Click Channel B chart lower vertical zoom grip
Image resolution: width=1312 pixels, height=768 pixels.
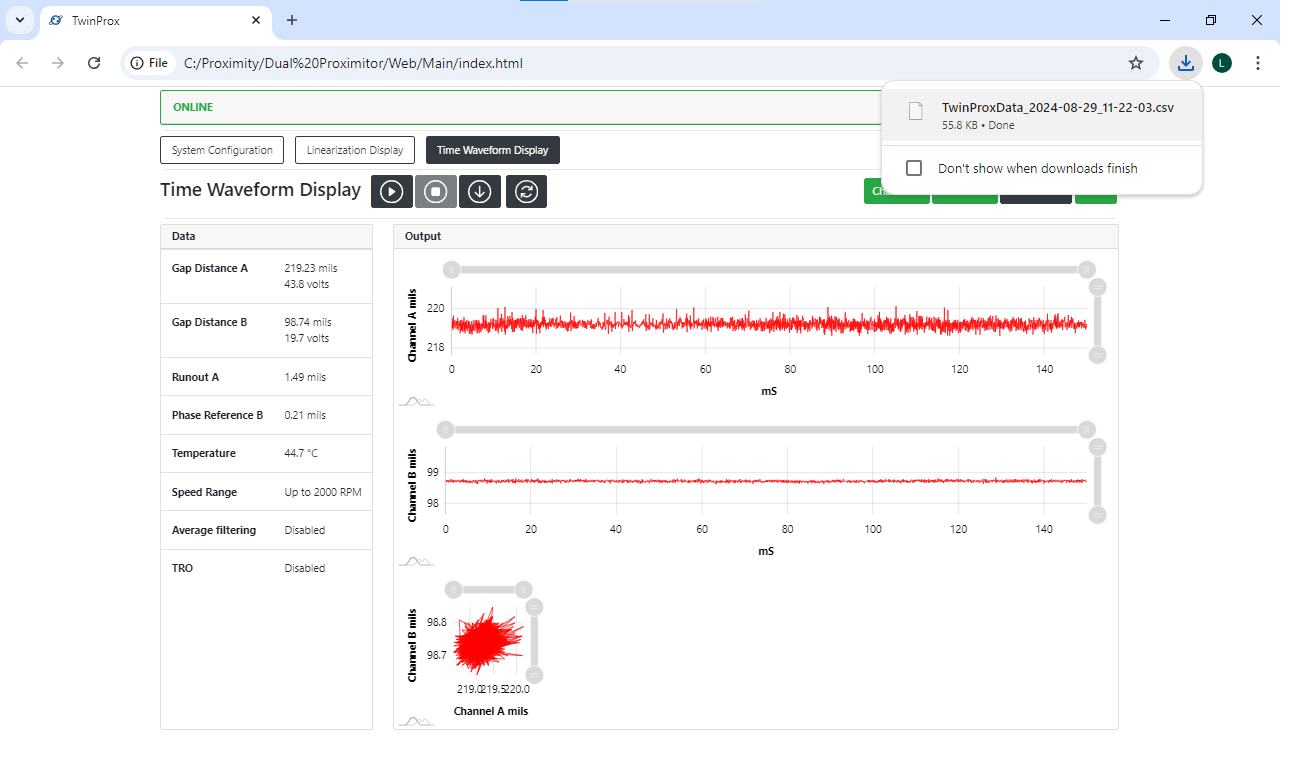click(x=1097, y=515)
